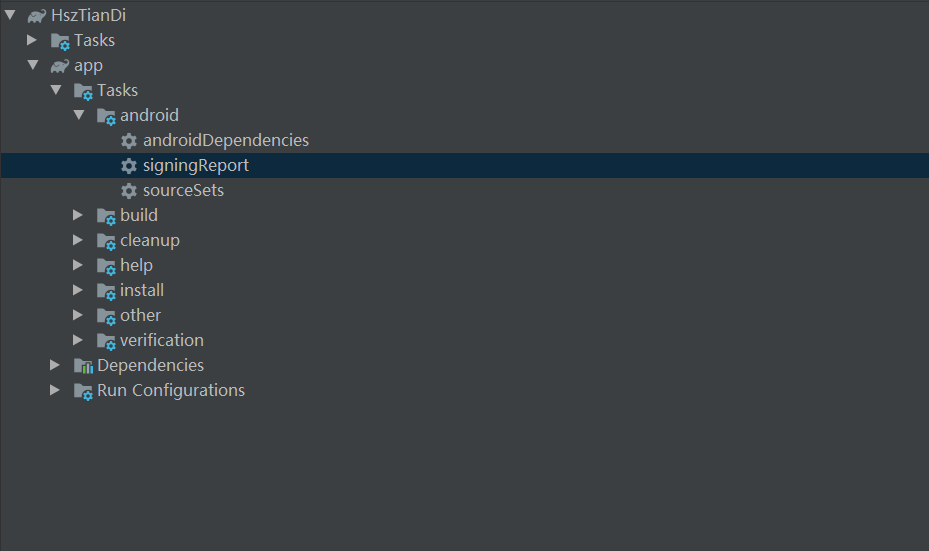This screenshot has height=551, width=929.
Task: Expand the cleanup task group arrow
Action: pos(78,239)
